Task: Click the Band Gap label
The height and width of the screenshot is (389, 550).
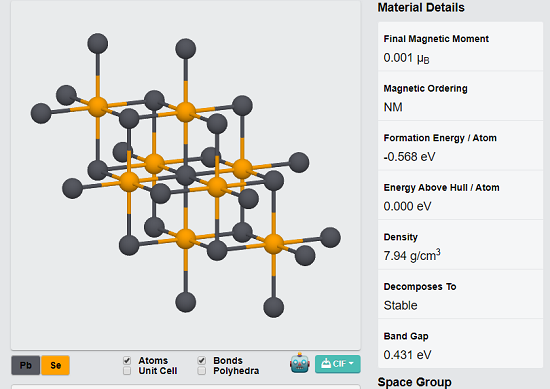Action: coord(406,336)
